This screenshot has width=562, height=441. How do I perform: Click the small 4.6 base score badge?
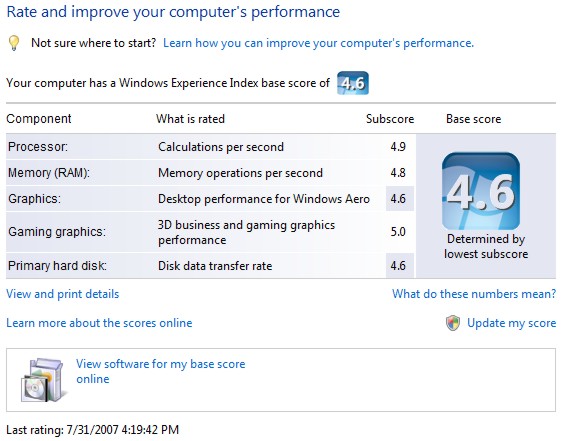point(353,83)
